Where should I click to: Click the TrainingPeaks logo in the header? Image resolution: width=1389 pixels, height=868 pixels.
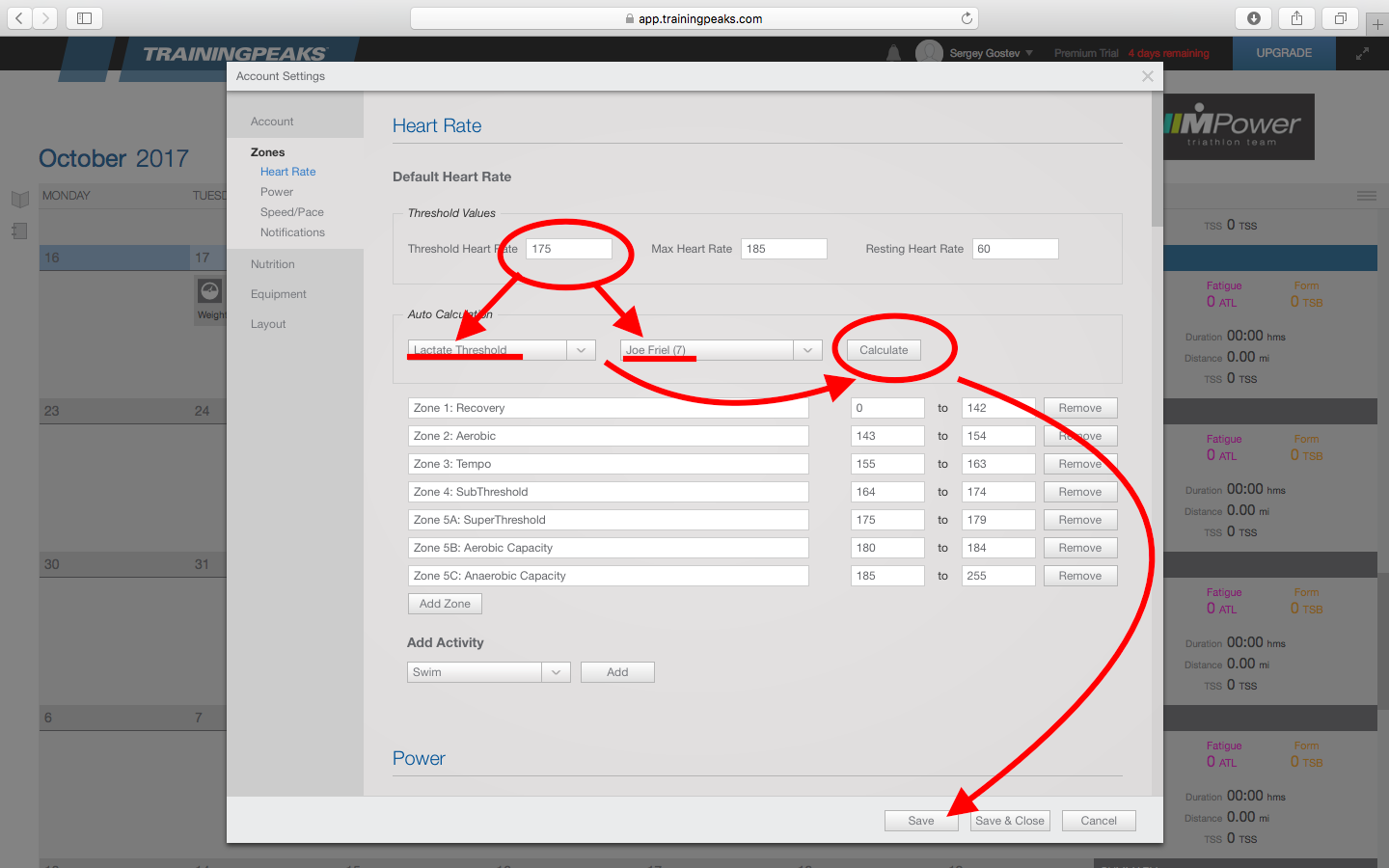pyautogui.click(x=234, y=54)
